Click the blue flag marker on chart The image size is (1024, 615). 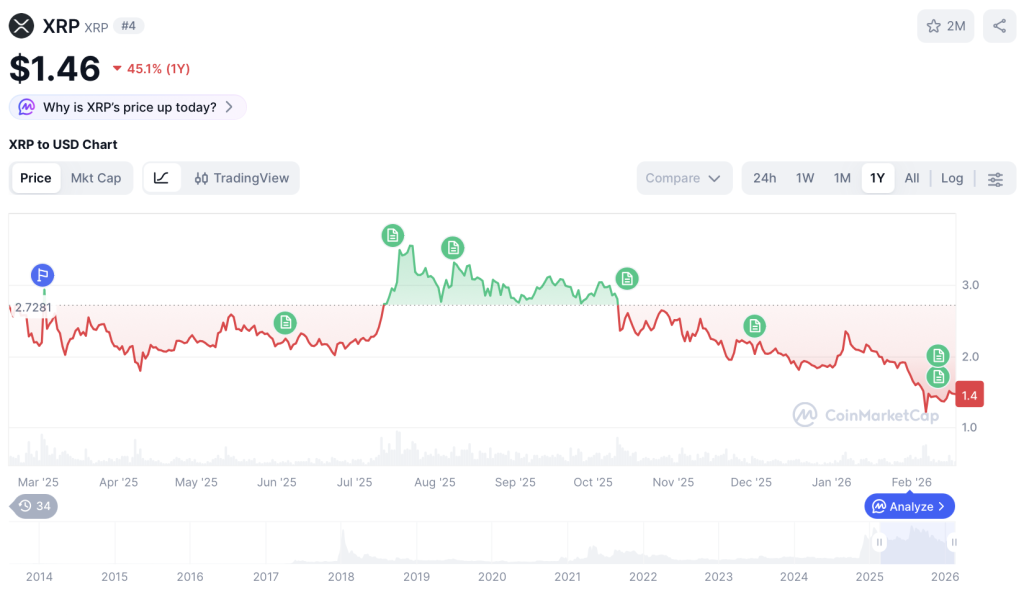[x=42, y=275]
